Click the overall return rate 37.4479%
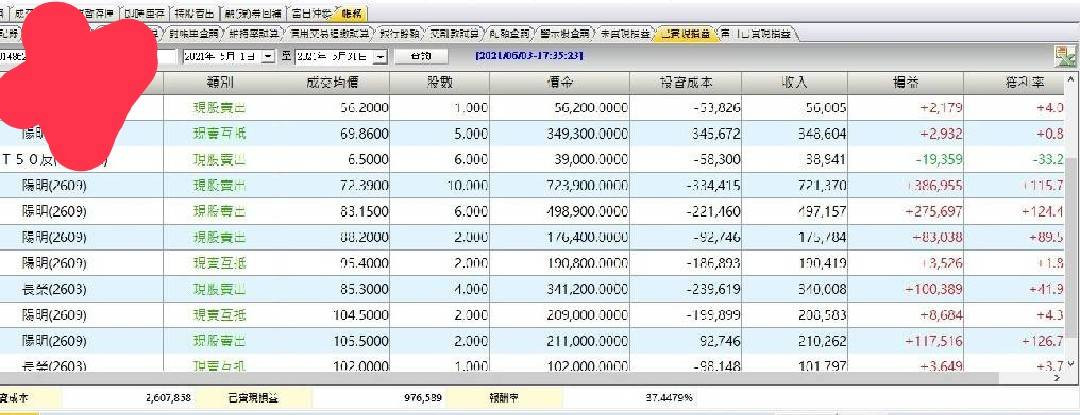Viewport: 1080px width, 415px height. [669, 398]
